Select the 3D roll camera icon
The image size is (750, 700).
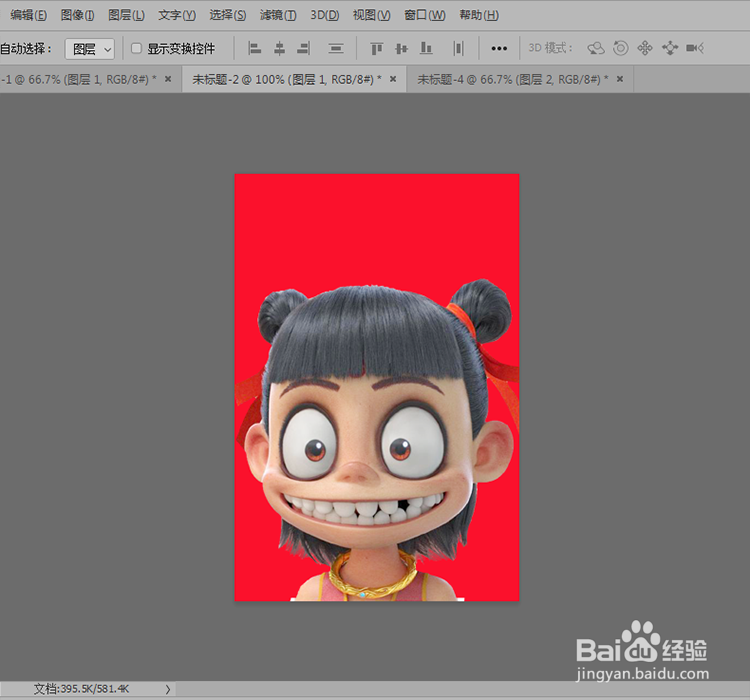[x=621, y=48]
